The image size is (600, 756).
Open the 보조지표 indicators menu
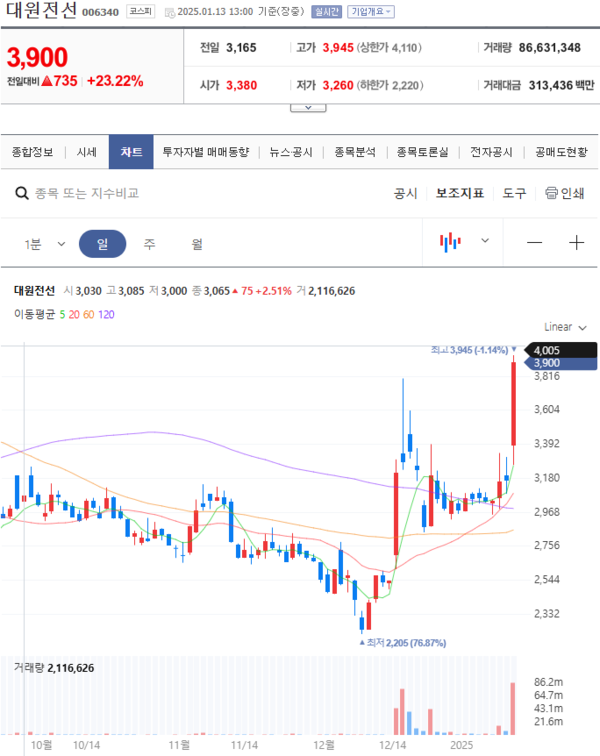(460, 193)
